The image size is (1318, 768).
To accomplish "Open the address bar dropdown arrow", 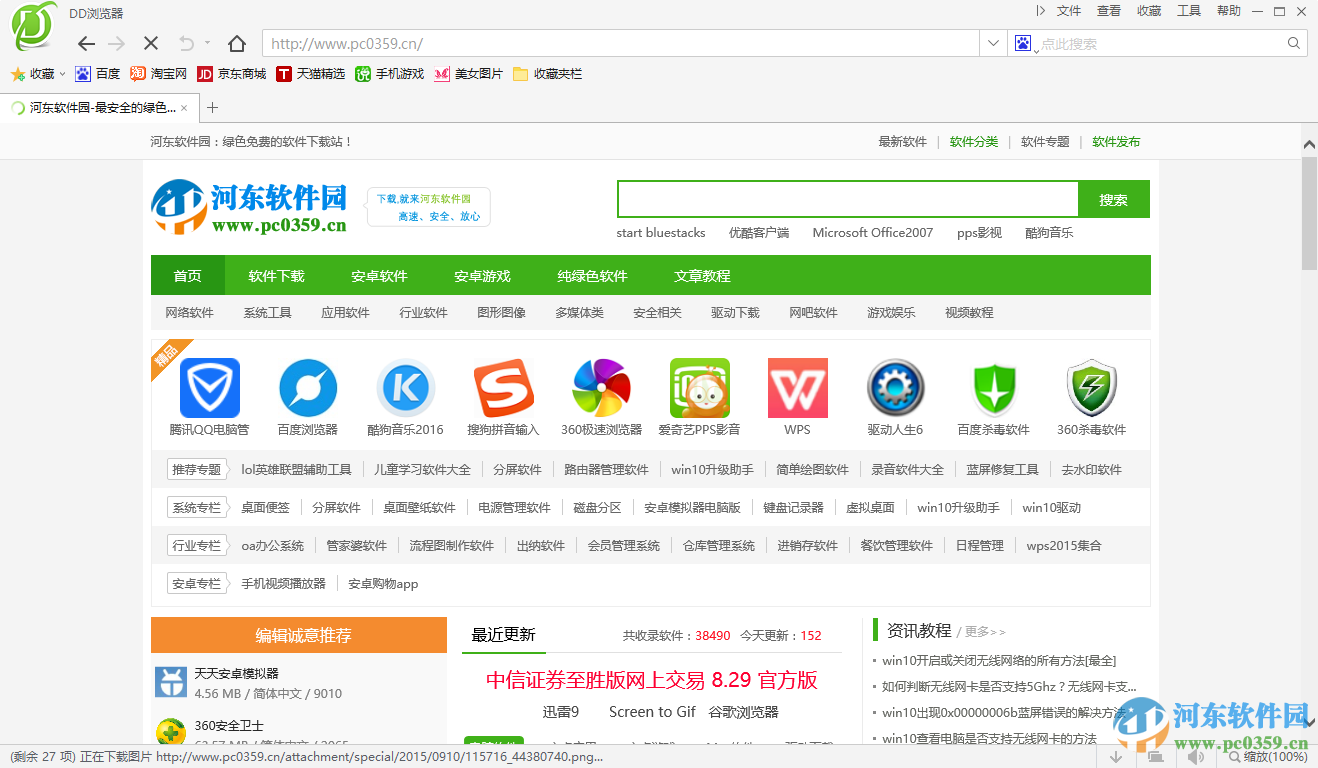I will click(992, 43).
